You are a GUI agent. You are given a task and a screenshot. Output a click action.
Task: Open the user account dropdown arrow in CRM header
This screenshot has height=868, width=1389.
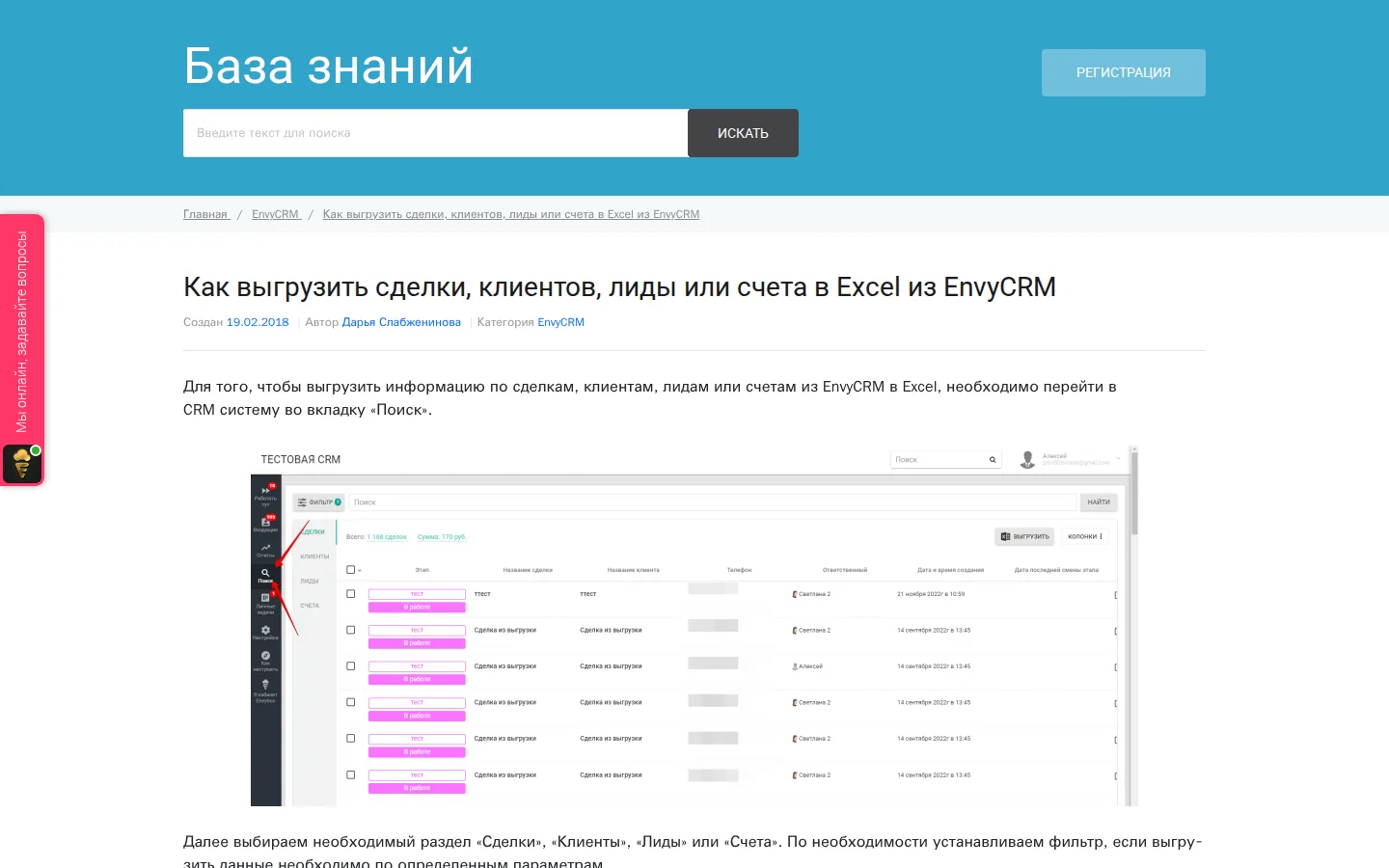tap(1119, 459)
